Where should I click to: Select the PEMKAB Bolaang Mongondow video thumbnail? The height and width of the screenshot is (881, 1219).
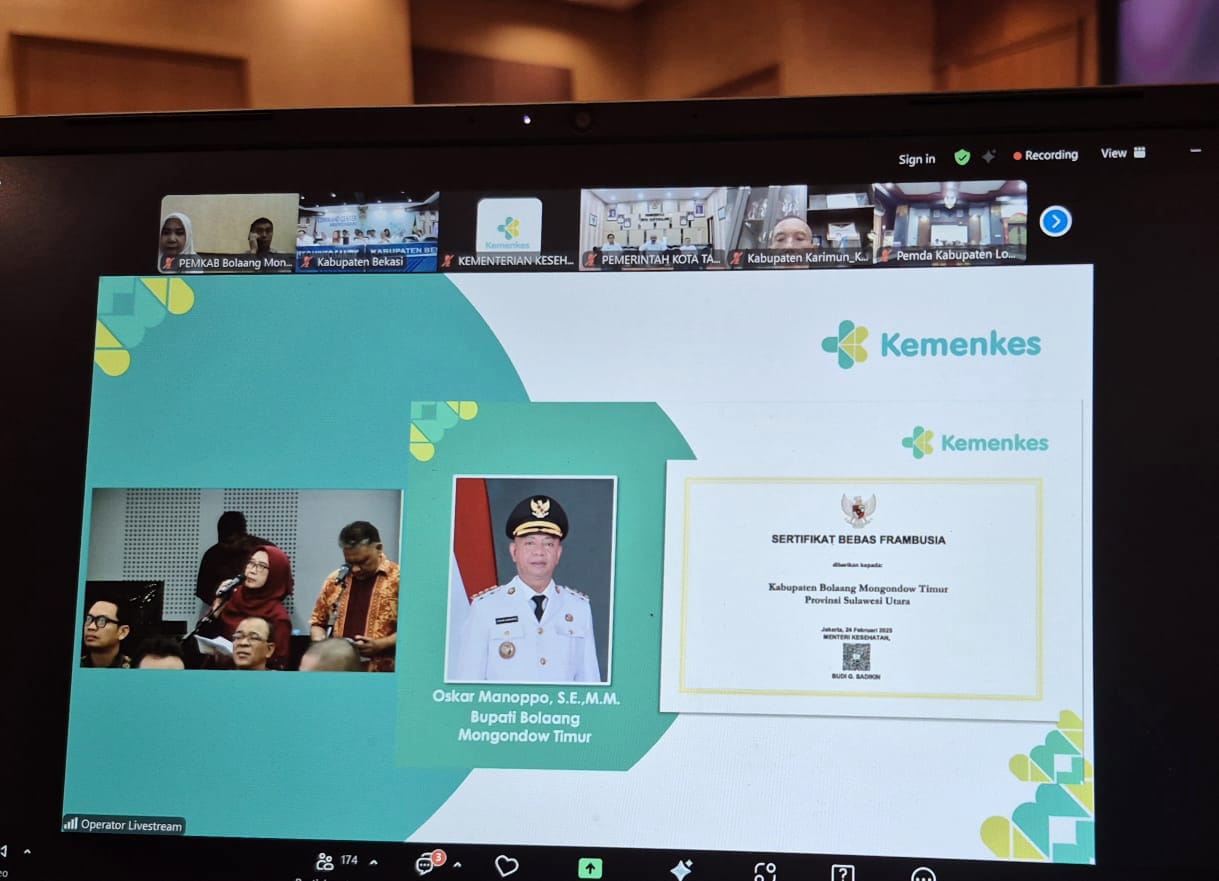[228, 232]
